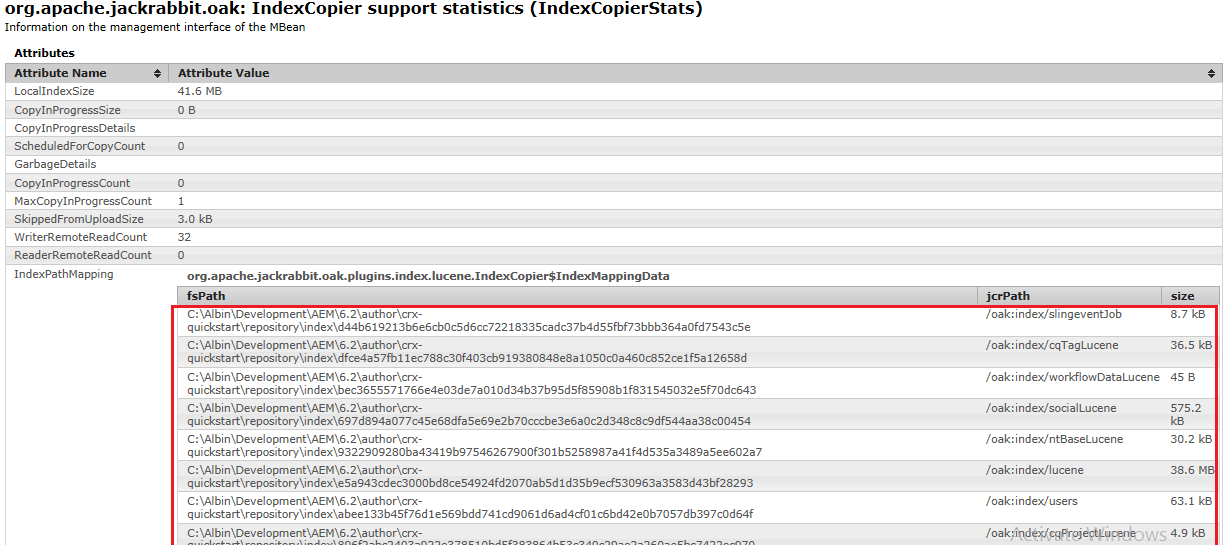Select the fsPath ending in d44b619213b6e6cb…d7543c5e
Screen dimensions: 1225x545
pos(469,321)
